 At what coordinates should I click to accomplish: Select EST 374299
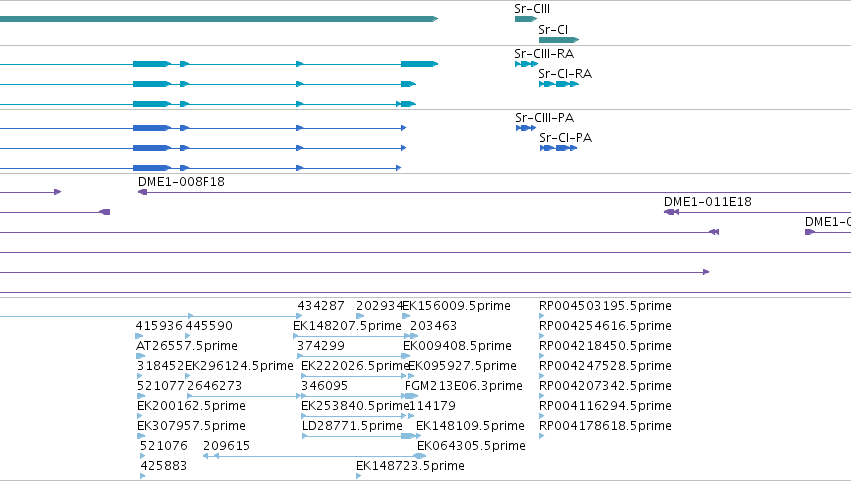point(321,346)
